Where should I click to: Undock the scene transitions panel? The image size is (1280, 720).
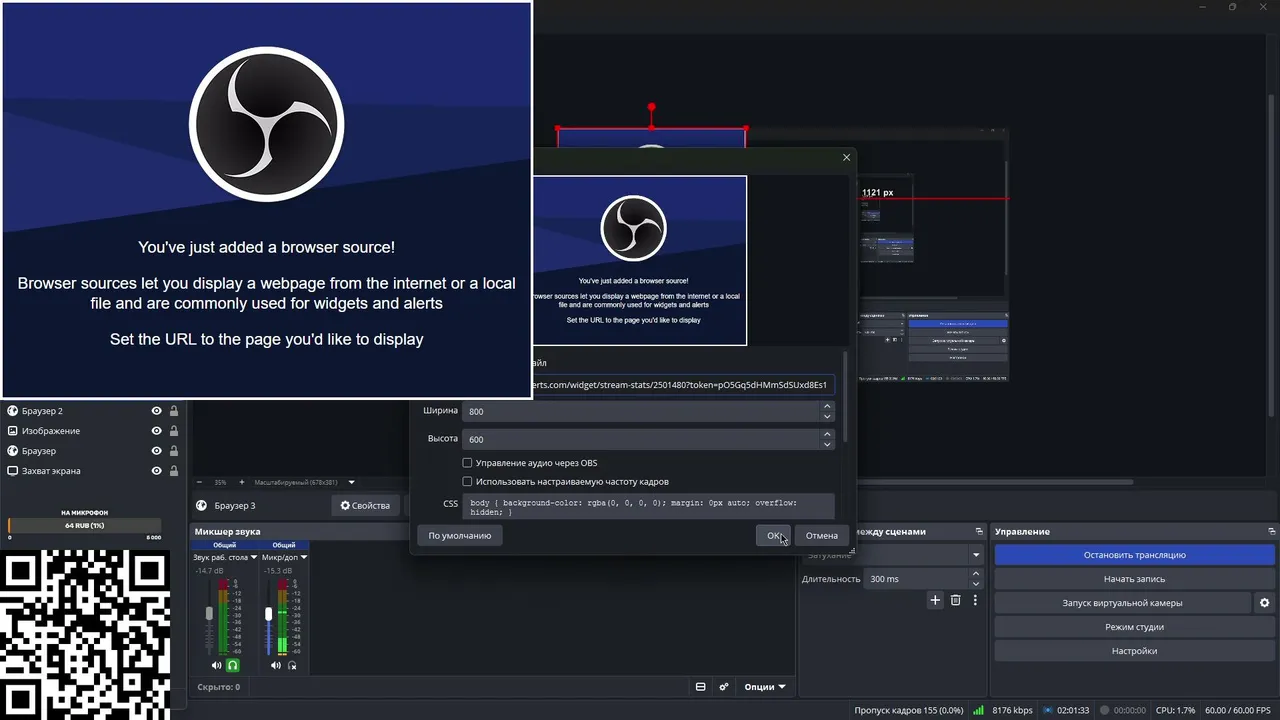tap(979, 532)
